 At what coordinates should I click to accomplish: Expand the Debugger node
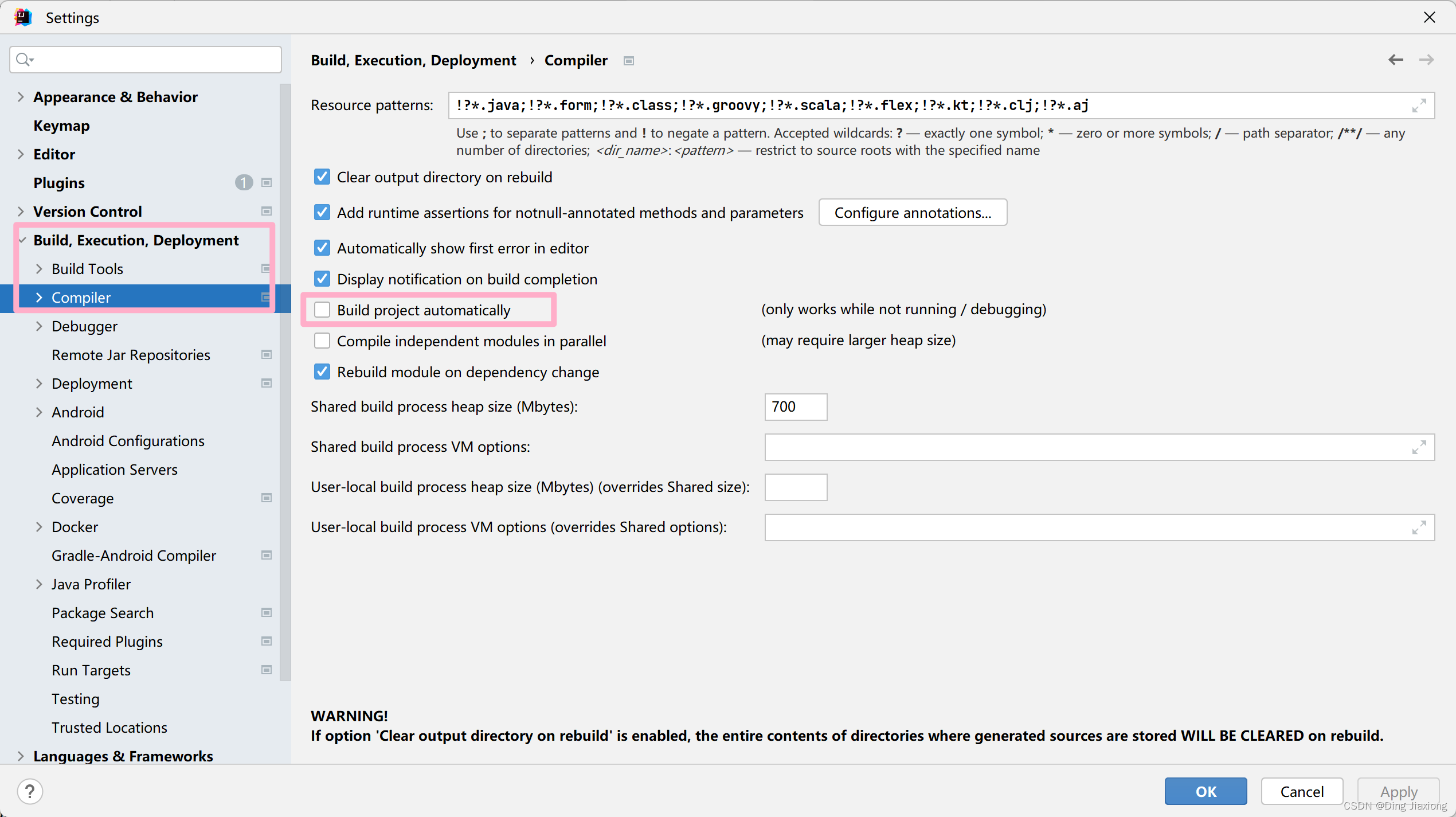click(x=39, y=326)
